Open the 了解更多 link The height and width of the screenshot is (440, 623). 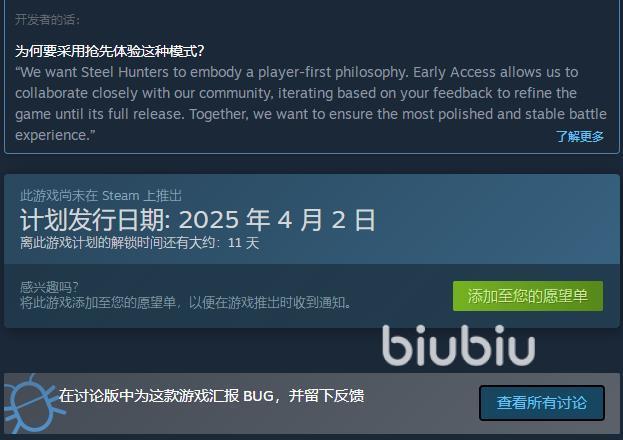[x=580, y=136]
